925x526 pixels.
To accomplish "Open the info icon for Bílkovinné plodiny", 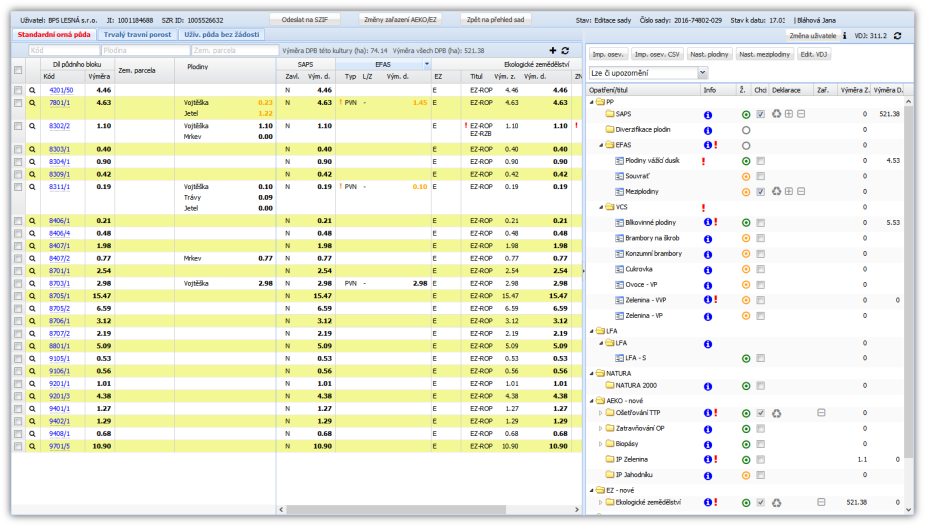I will click(707, 222).
